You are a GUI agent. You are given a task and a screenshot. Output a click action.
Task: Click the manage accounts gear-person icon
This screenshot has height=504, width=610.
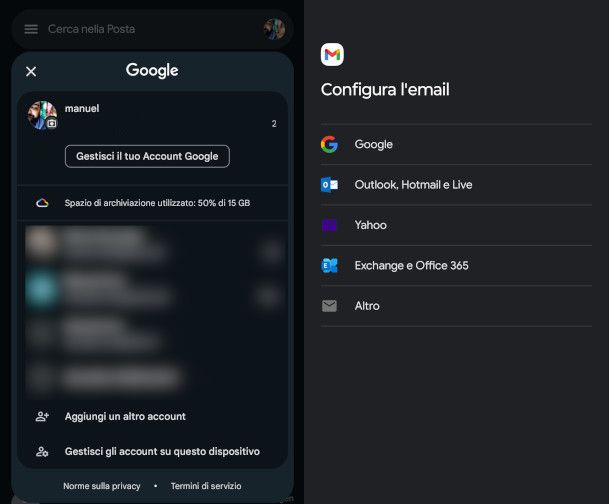(42, 452)
